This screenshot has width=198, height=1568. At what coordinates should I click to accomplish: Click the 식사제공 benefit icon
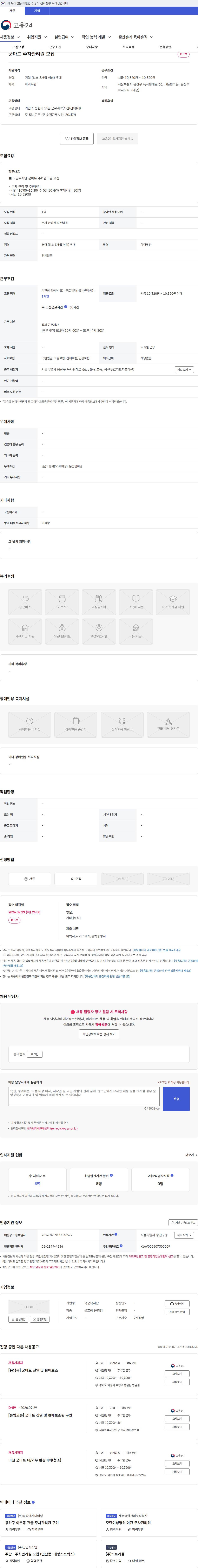136,631
